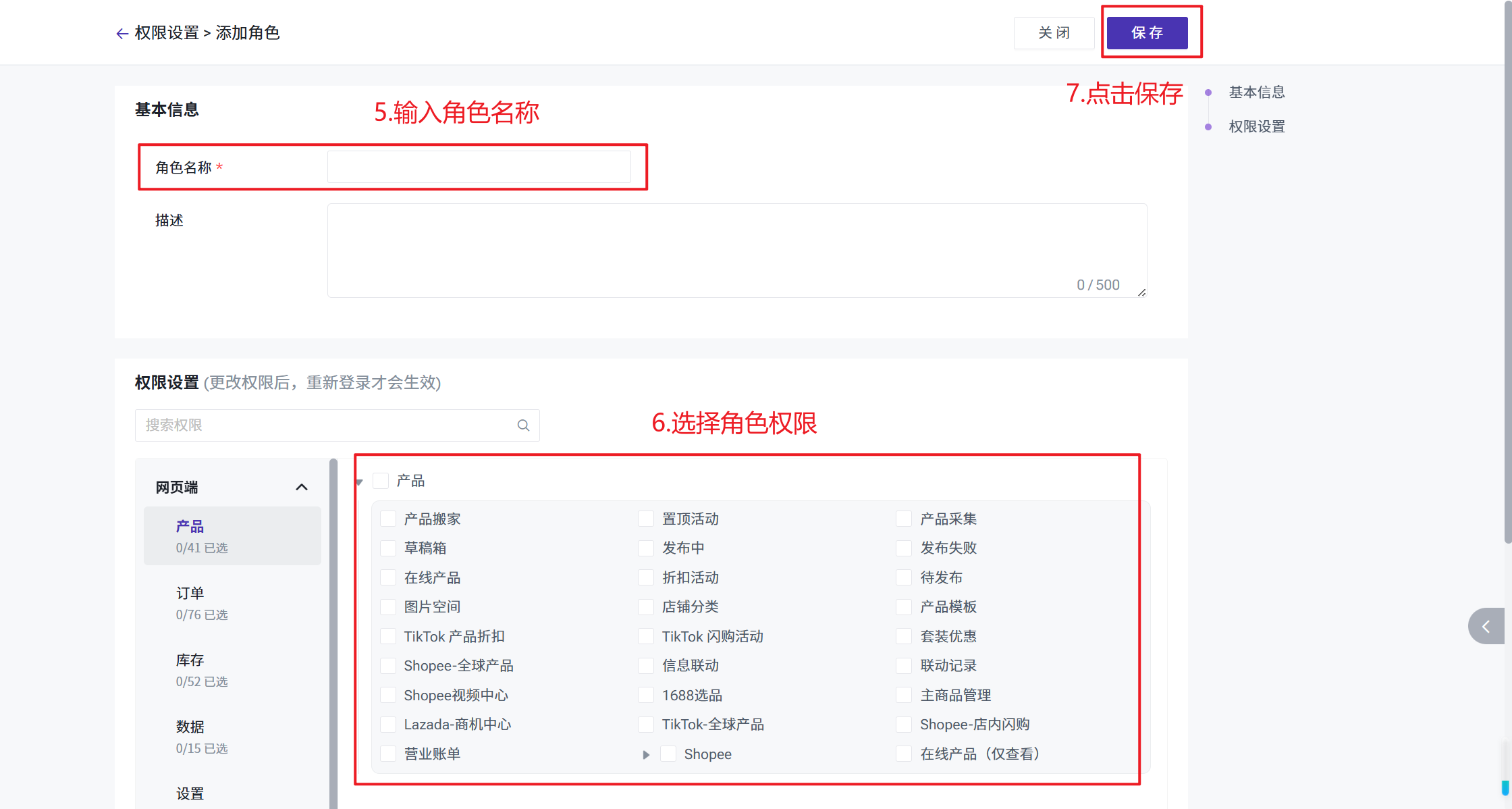This screenshot has width=1512, height=809.
Task: Enable the 置顶活动 permission checkbox
Action: tap(646, 519)
